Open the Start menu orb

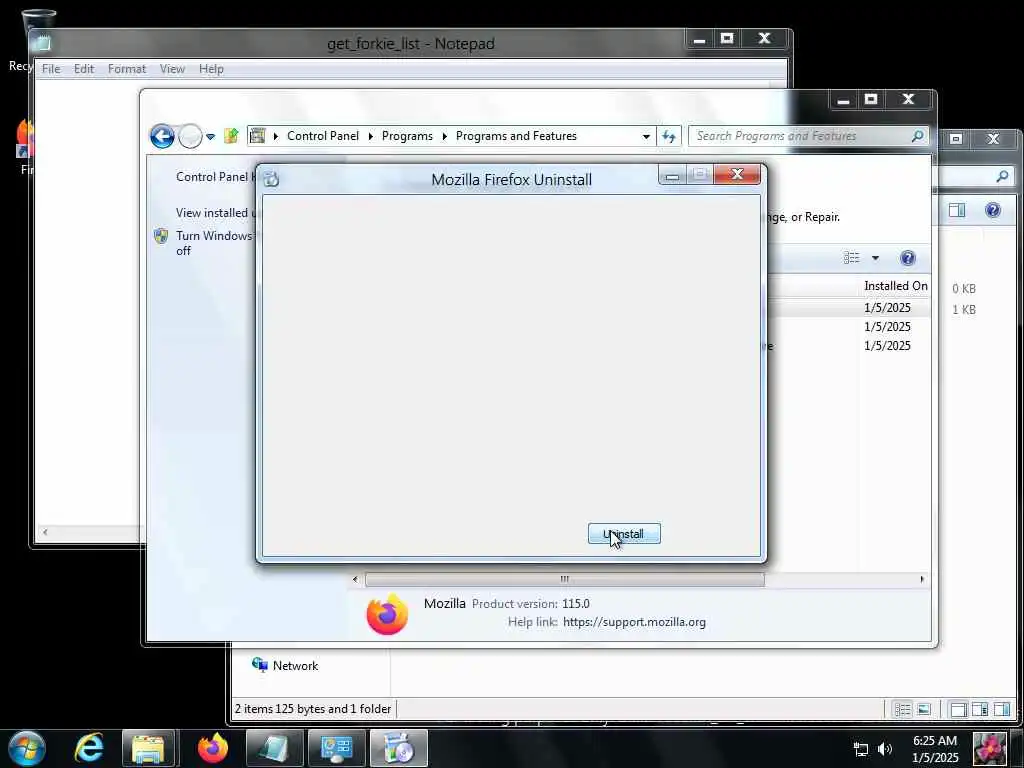coord(27,748)
